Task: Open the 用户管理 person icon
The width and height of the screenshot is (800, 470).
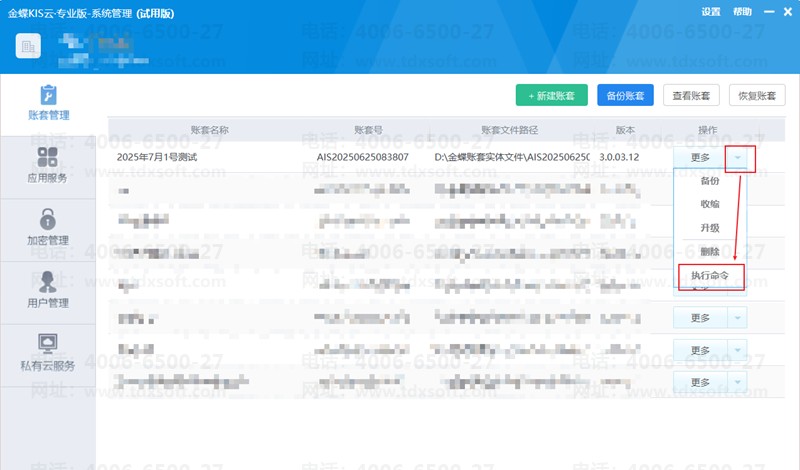Action: [47, 281]
